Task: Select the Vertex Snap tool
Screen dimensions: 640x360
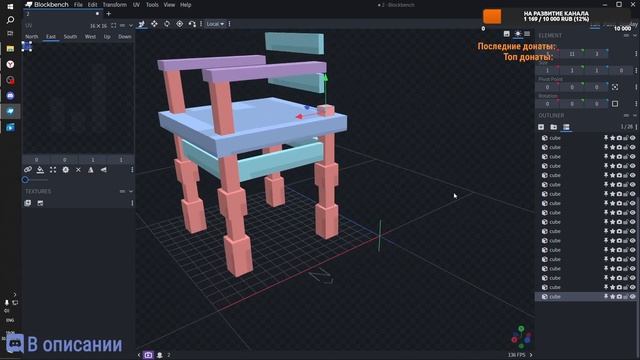Action: [x=192, y=24]
